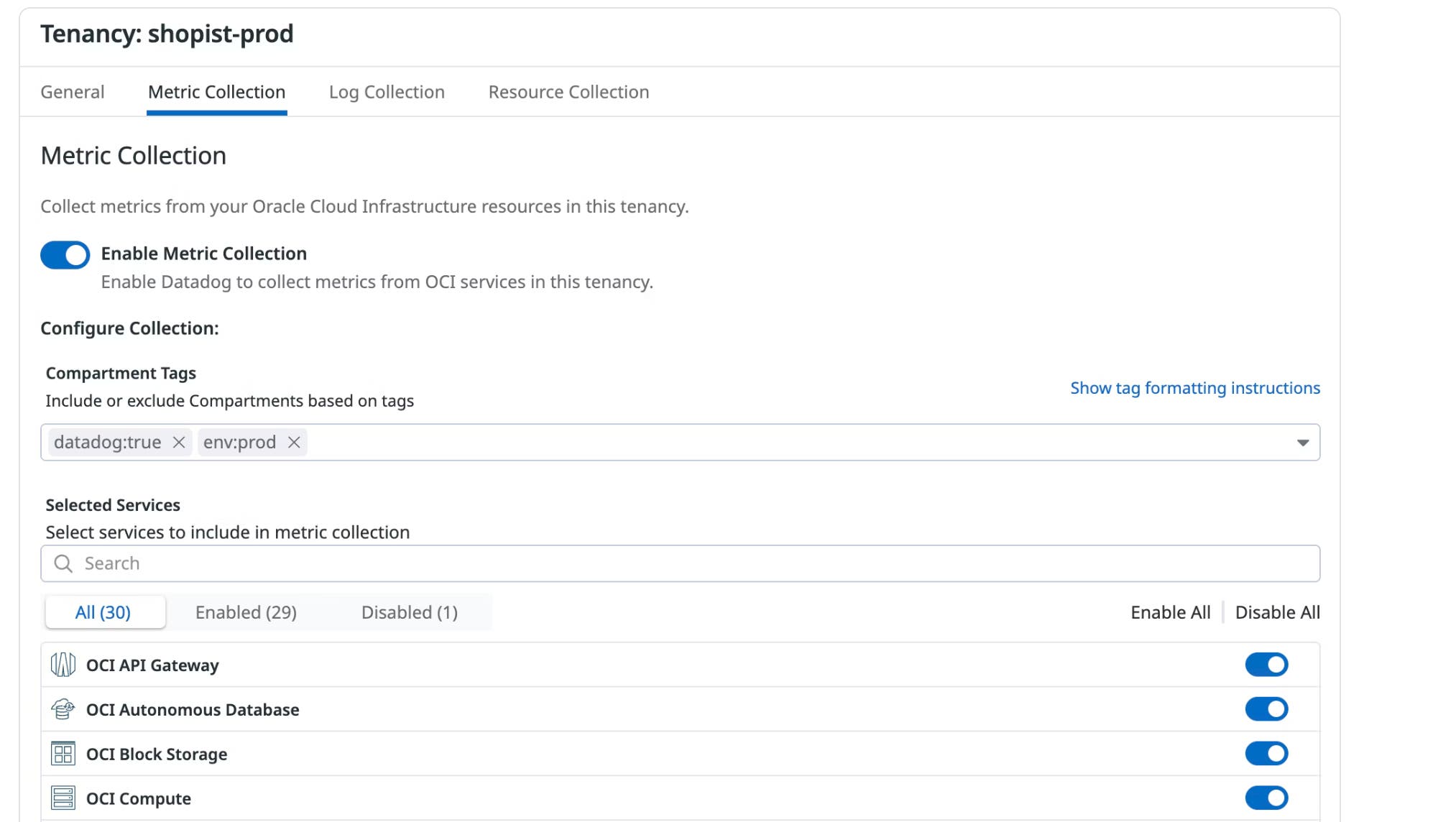Click the search magnifier icon
The width and height of the screenshot is (1456, 822).
coord(63,563)
